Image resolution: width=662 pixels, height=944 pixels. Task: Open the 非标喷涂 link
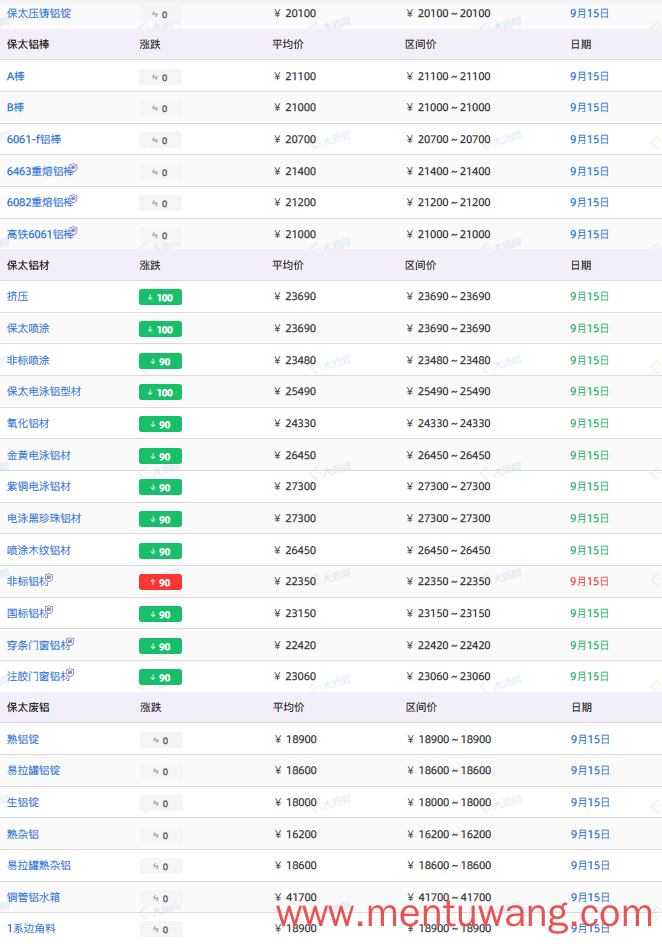(x=28, y=361)
